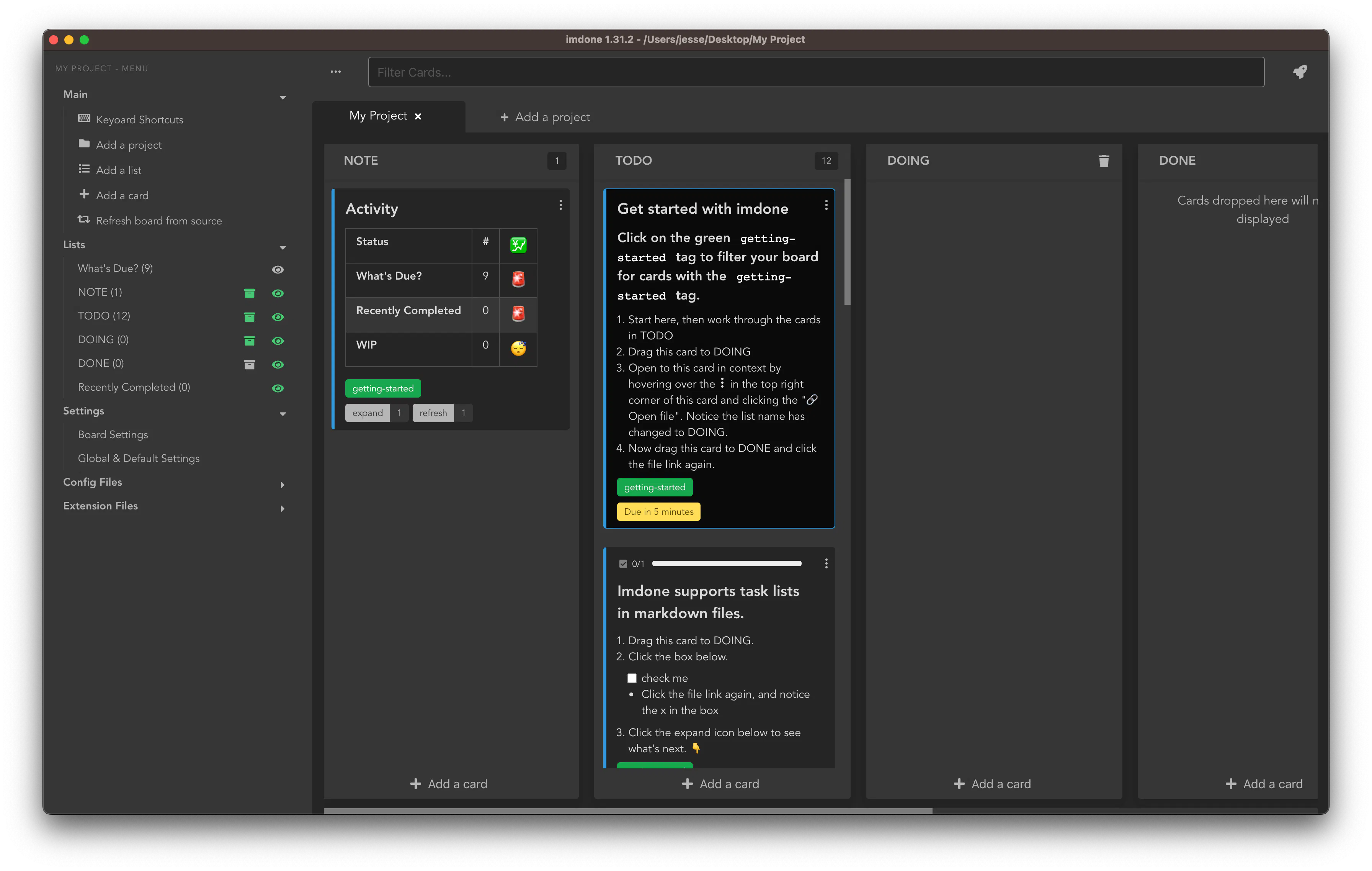This screenshot has width=1372, height=871.
Task: Toggle visibility of the Recently Completed list
Action: point(278,388)
